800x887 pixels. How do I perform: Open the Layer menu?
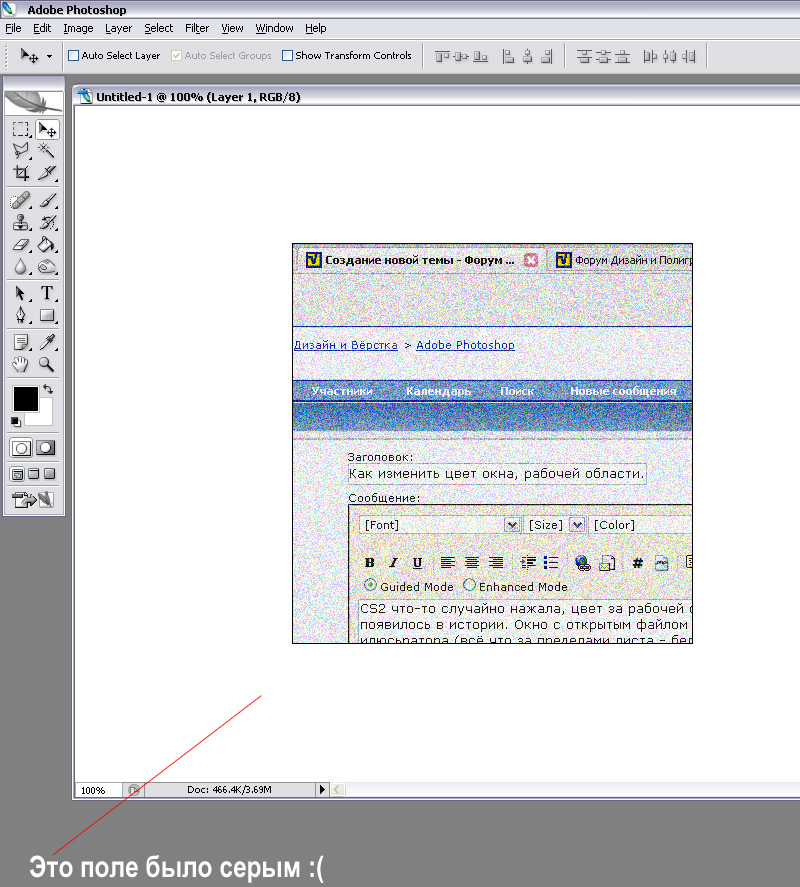pyautogui.click(x=118, y=28)
